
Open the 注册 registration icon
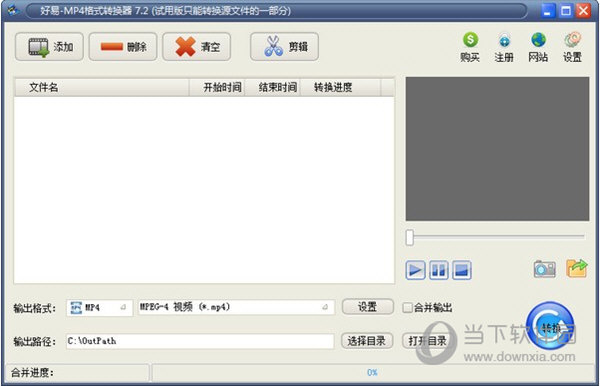[504, 47]
